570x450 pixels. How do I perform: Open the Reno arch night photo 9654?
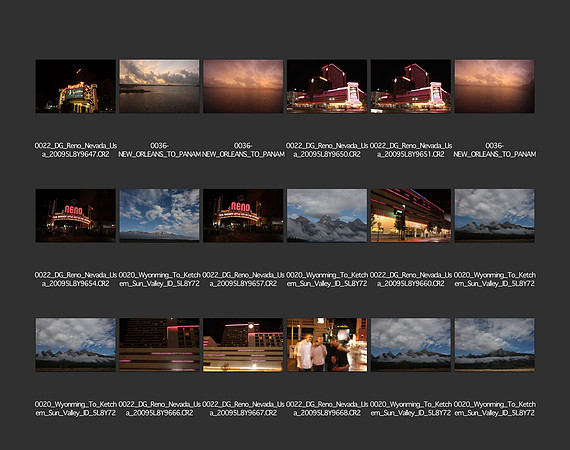(x=76, y=216)
